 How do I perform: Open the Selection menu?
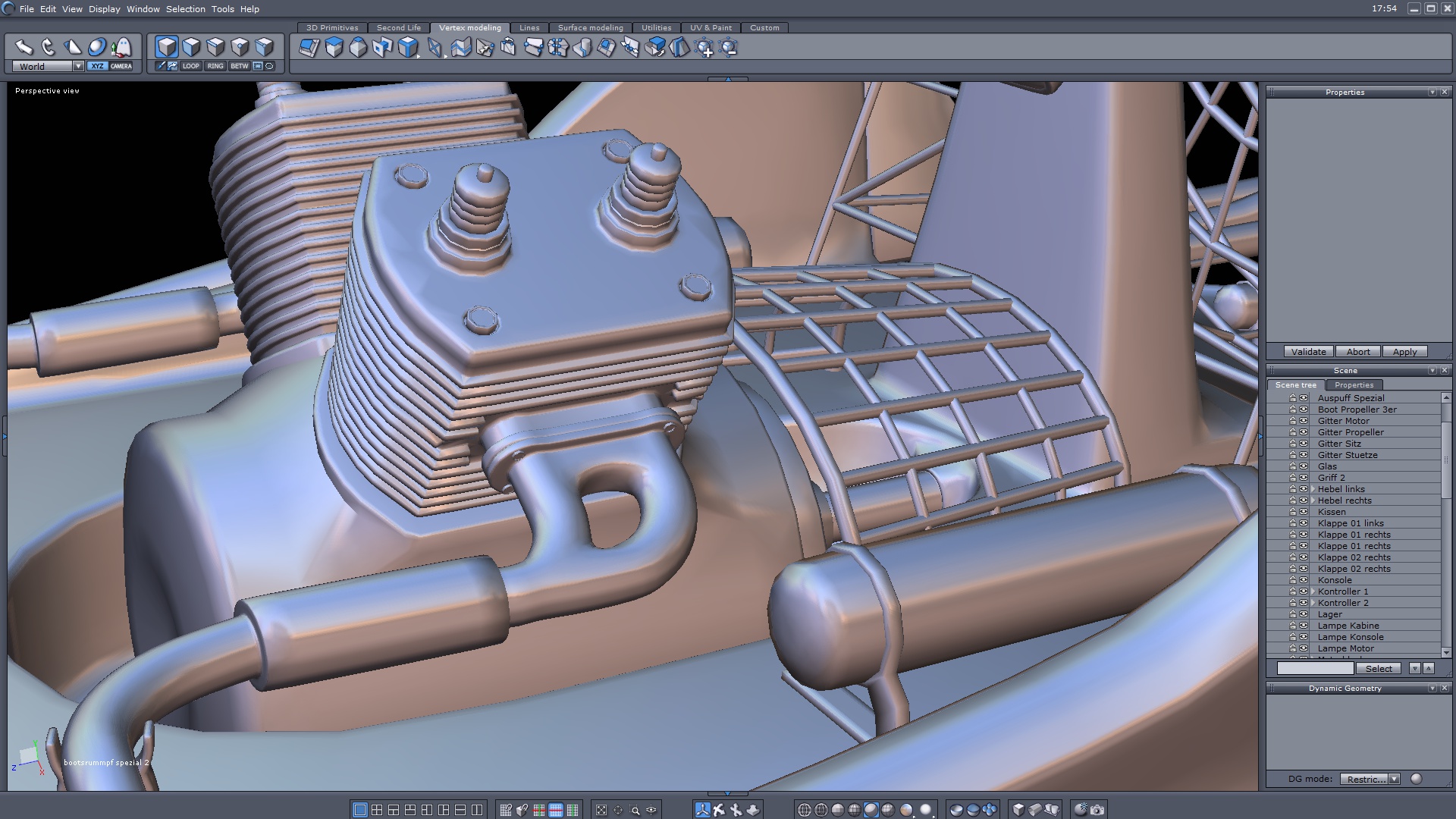pyautogui.click(x=185, y=9)
